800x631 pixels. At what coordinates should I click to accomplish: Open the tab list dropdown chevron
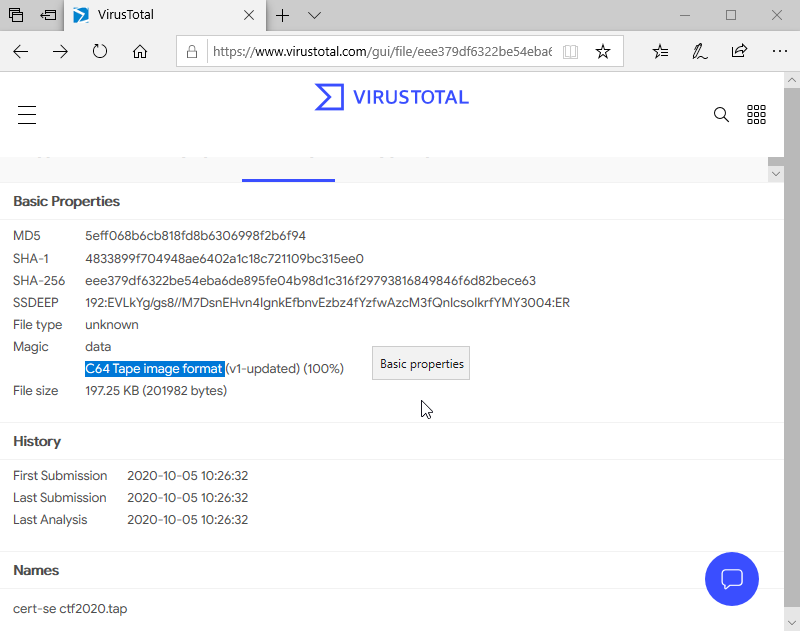point(314,15)
